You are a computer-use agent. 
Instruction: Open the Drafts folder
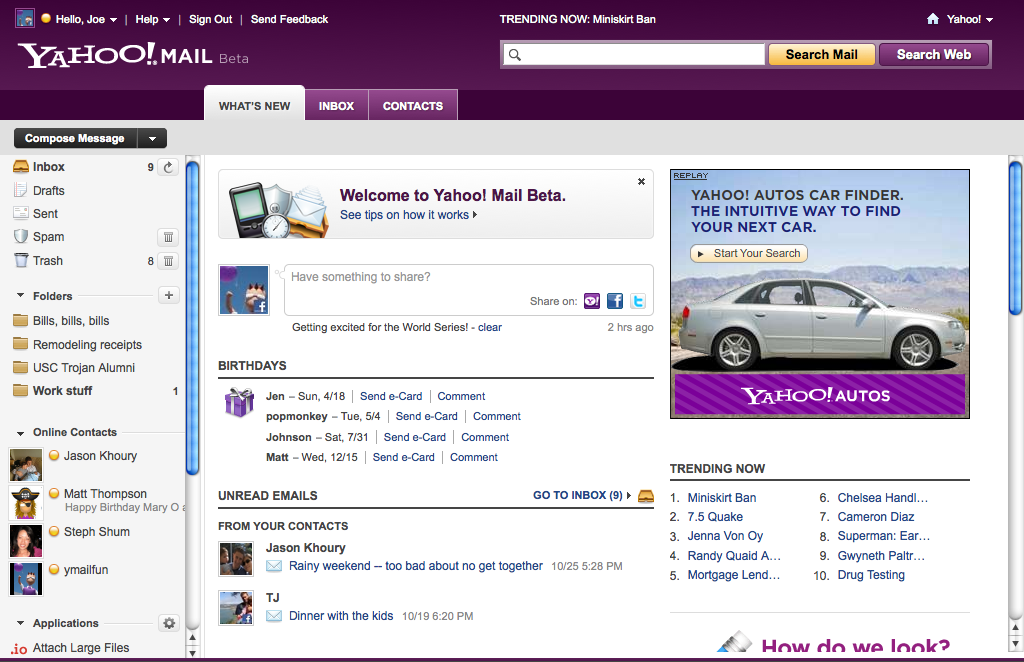(48, 191)
